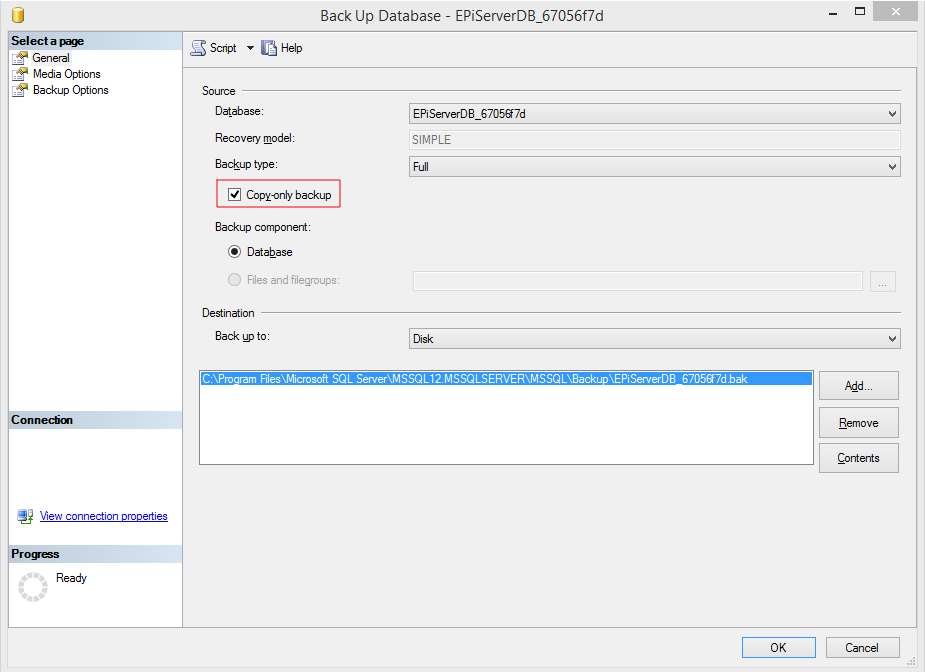Click the Script toolbar icon
The height and width of the screenshot is (672, 925).
[x=198, y=48]
